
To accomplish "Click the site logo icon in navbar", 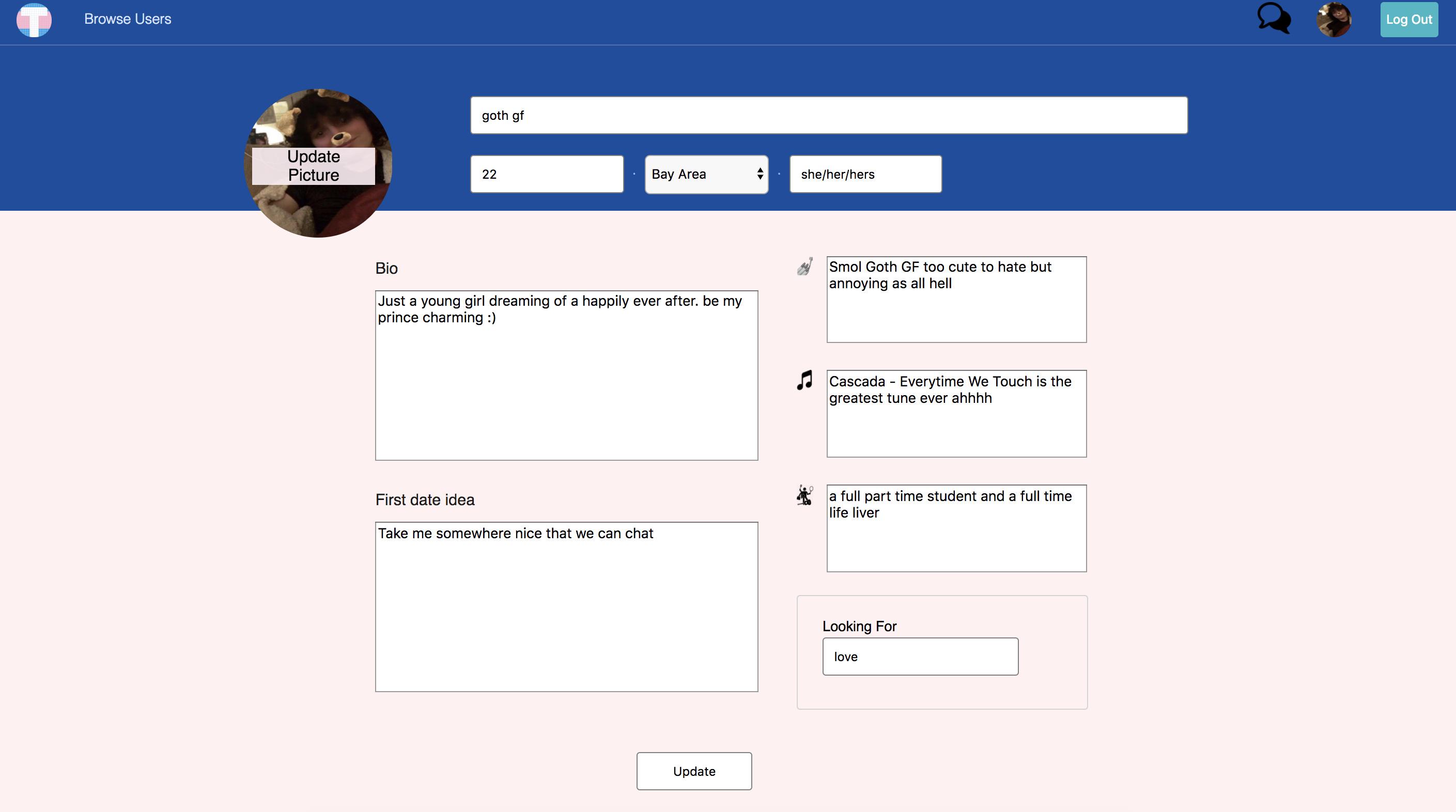I will pos(34,20).
